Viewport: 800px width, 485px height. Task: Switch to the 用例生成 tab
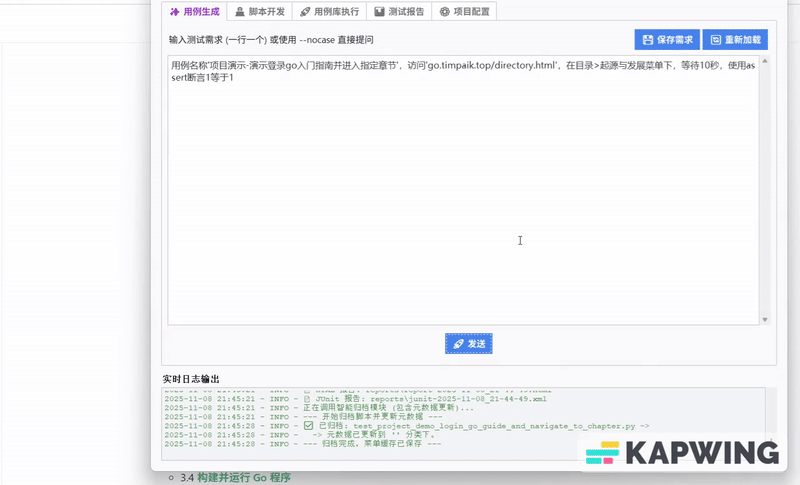194,11
